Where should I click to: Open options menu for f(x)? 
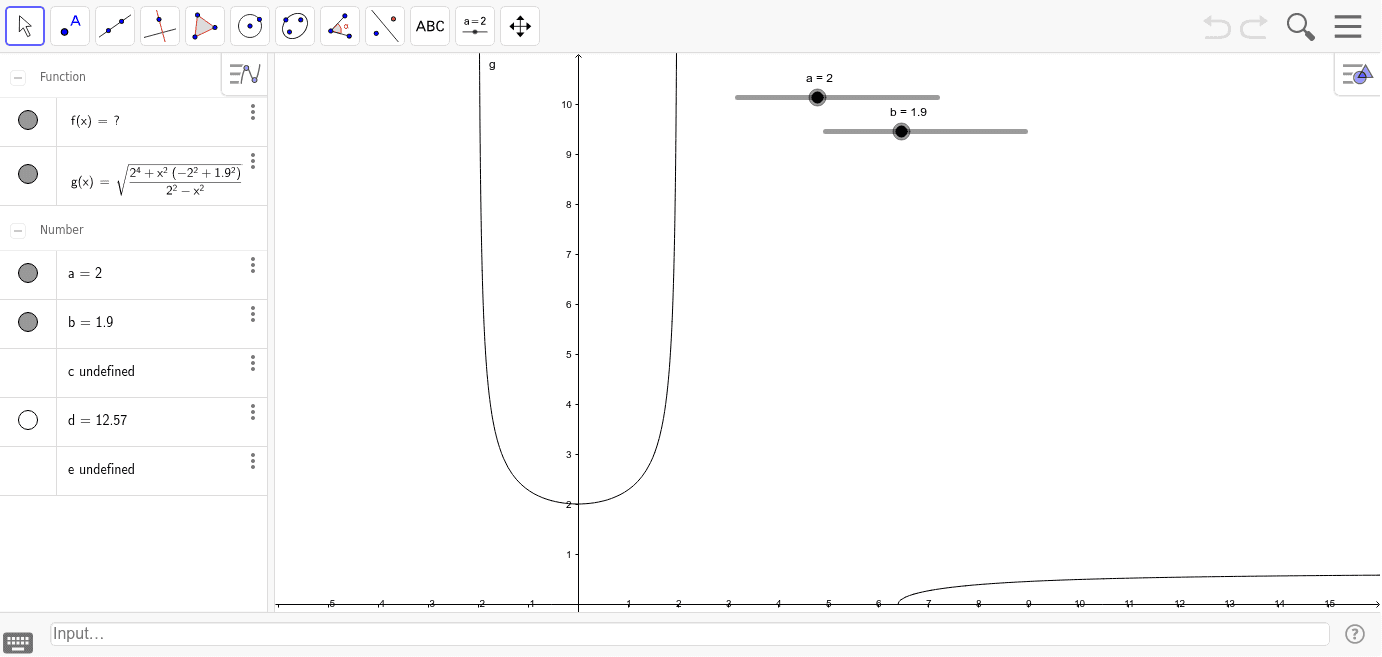pos(253,112)
